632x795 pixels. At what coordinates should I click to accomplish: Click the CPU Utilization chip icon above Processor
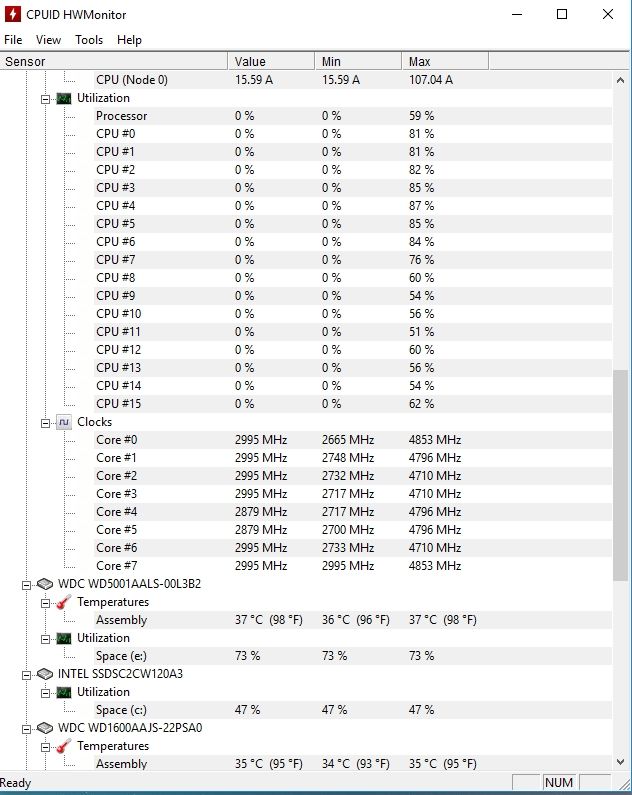pyautogui.click(x=64, y=99)
